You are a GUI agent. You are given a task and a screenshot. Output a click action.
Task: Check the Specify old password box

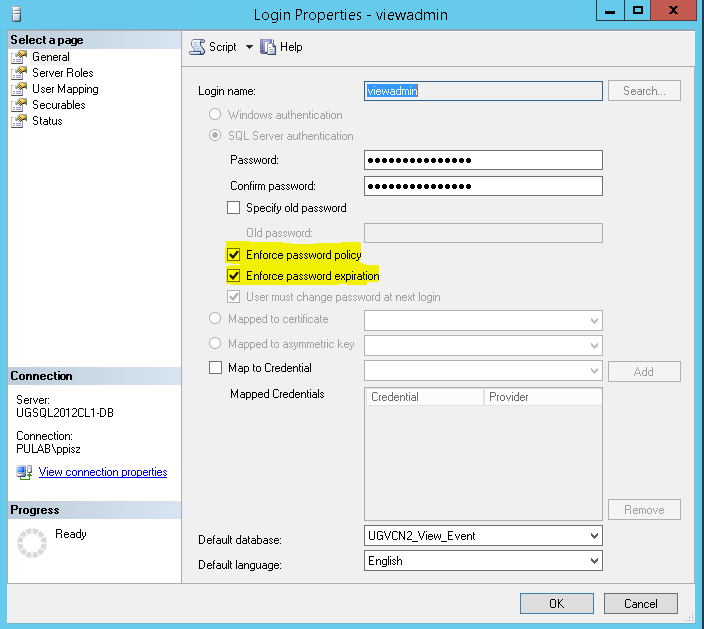point(233,208)
